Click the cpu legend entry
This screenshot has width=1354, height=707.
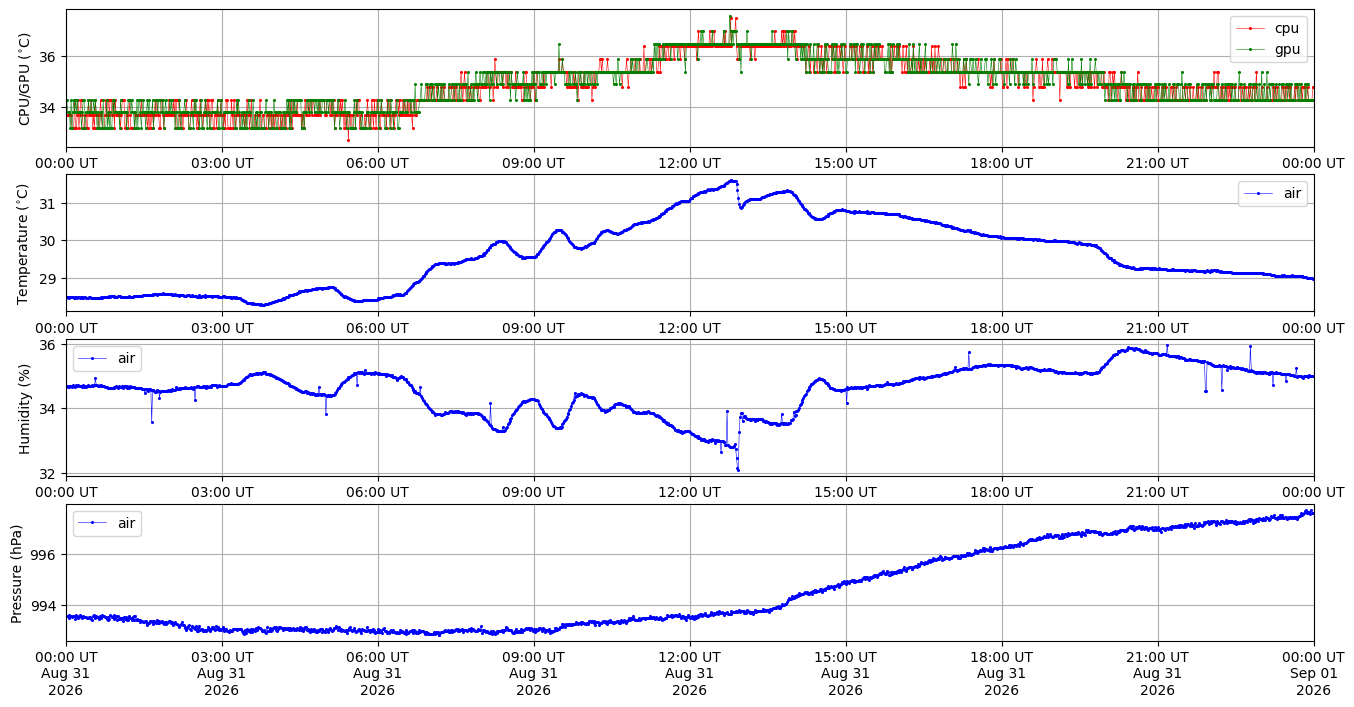click(1269, 28)
